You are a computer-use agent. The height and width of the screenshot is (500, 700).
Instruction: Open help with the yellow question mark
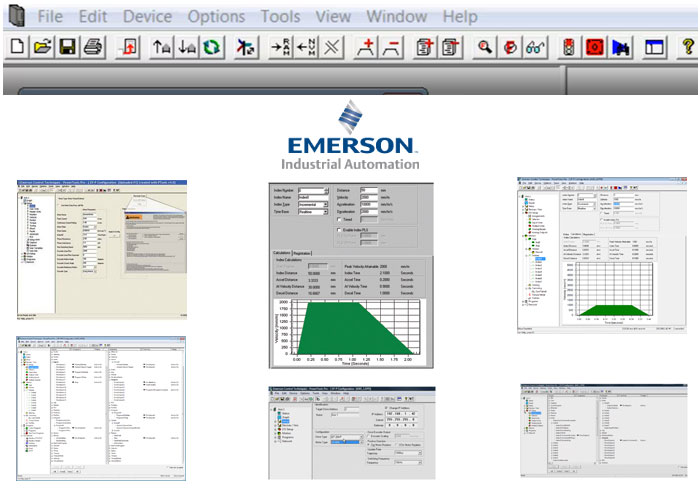coord(688,47)
